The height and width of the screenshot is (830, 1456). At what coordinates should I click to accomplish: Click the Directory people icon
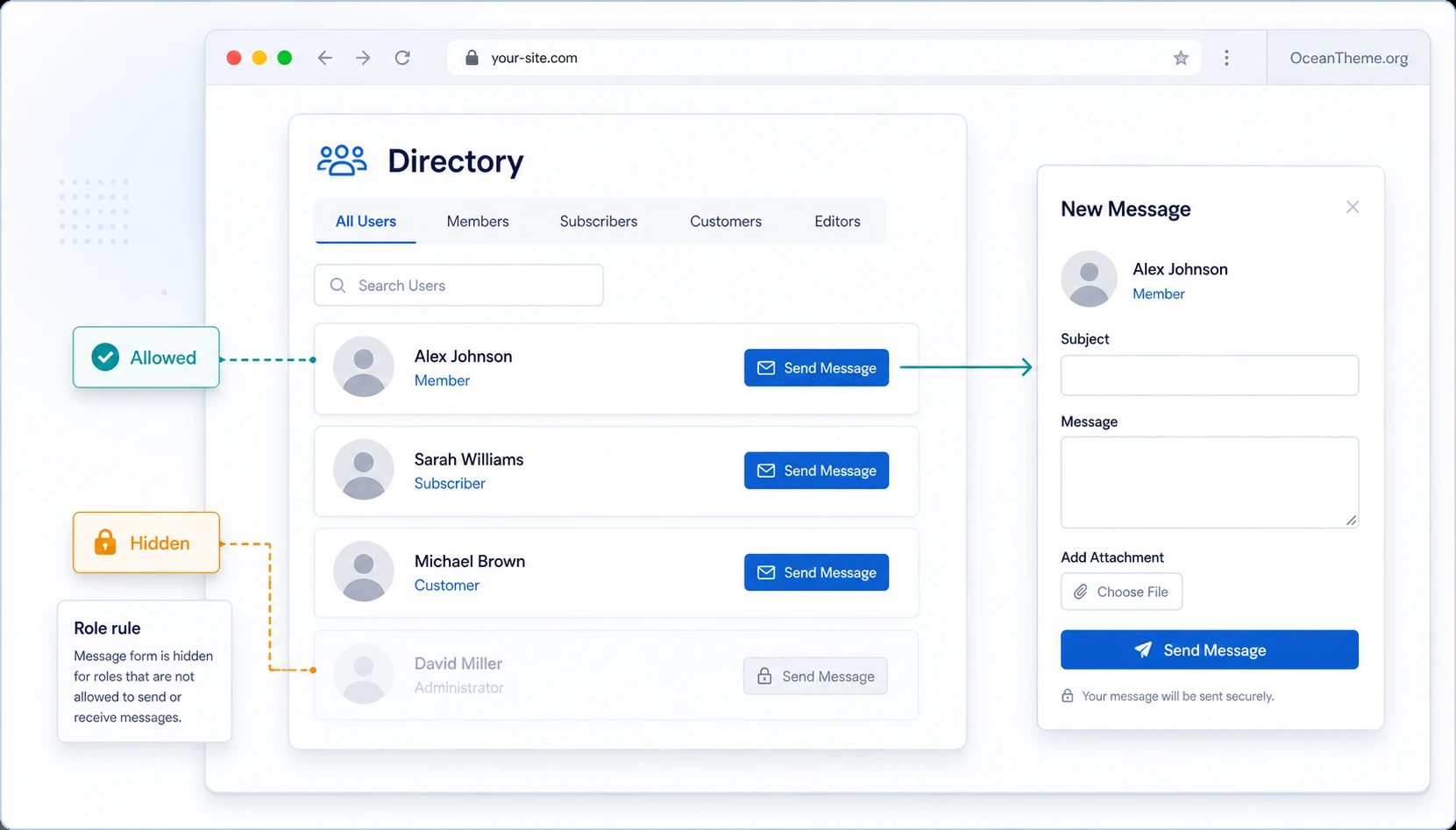pyautogui.click(x=342, y=160)
